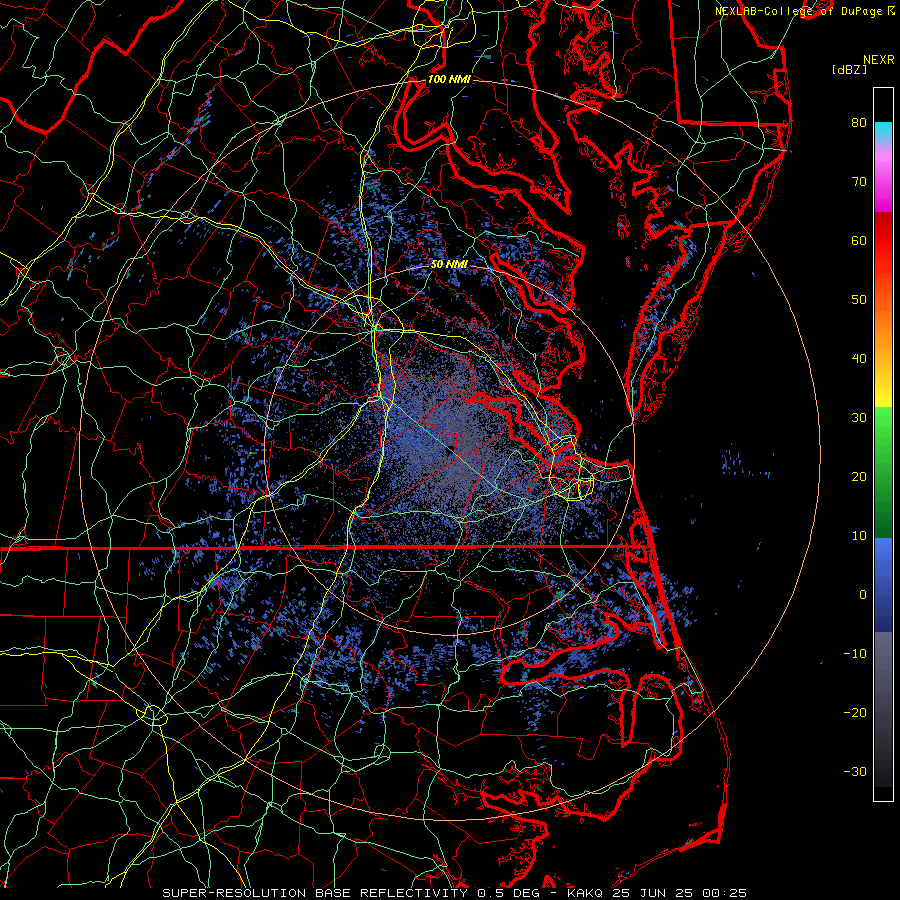Click the 40 dBZ scale value
The image size is (900, 900).
pos(859,359)
